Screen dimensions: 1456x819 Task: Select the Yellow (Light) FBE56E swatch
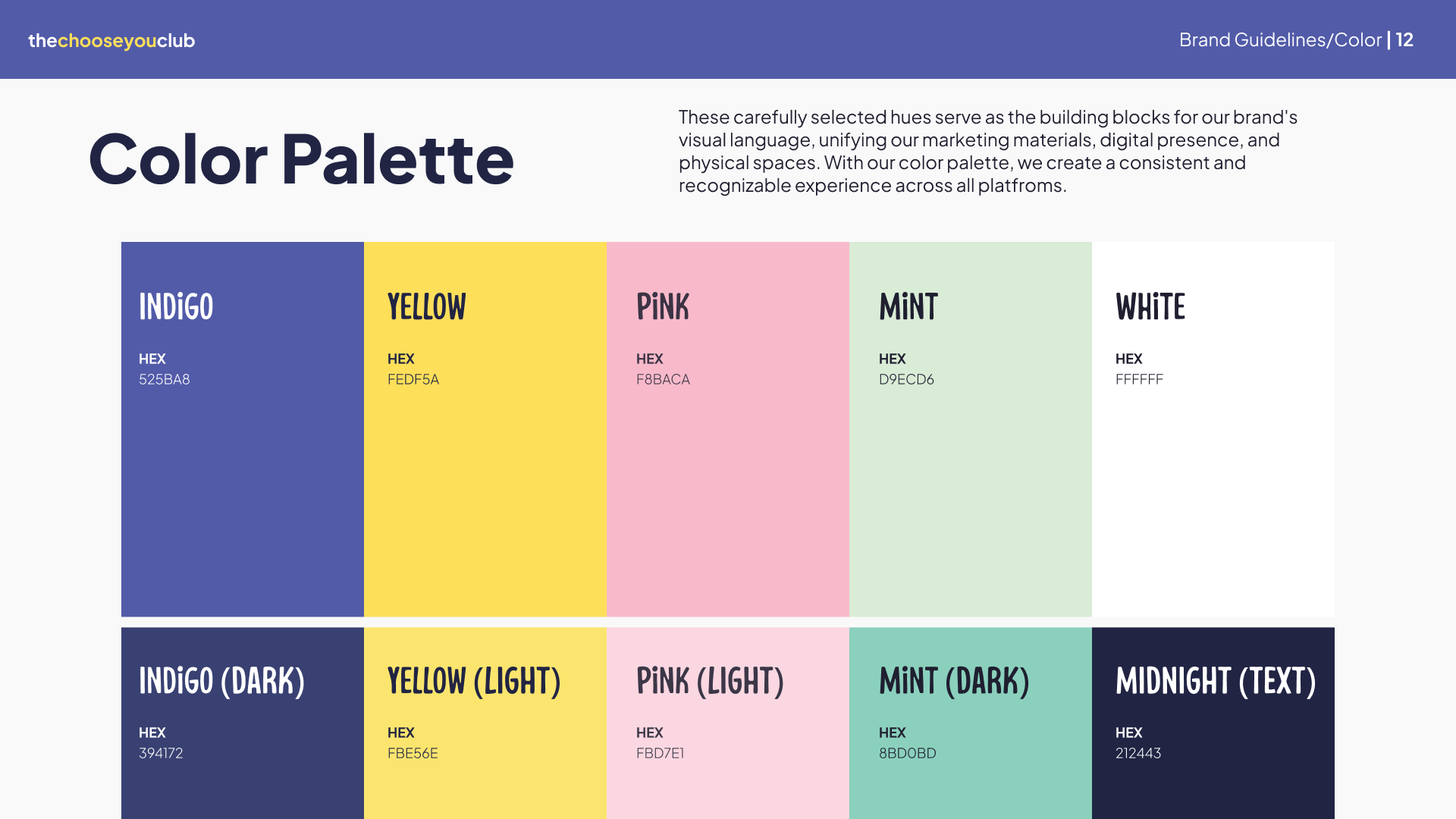[485, 723]
